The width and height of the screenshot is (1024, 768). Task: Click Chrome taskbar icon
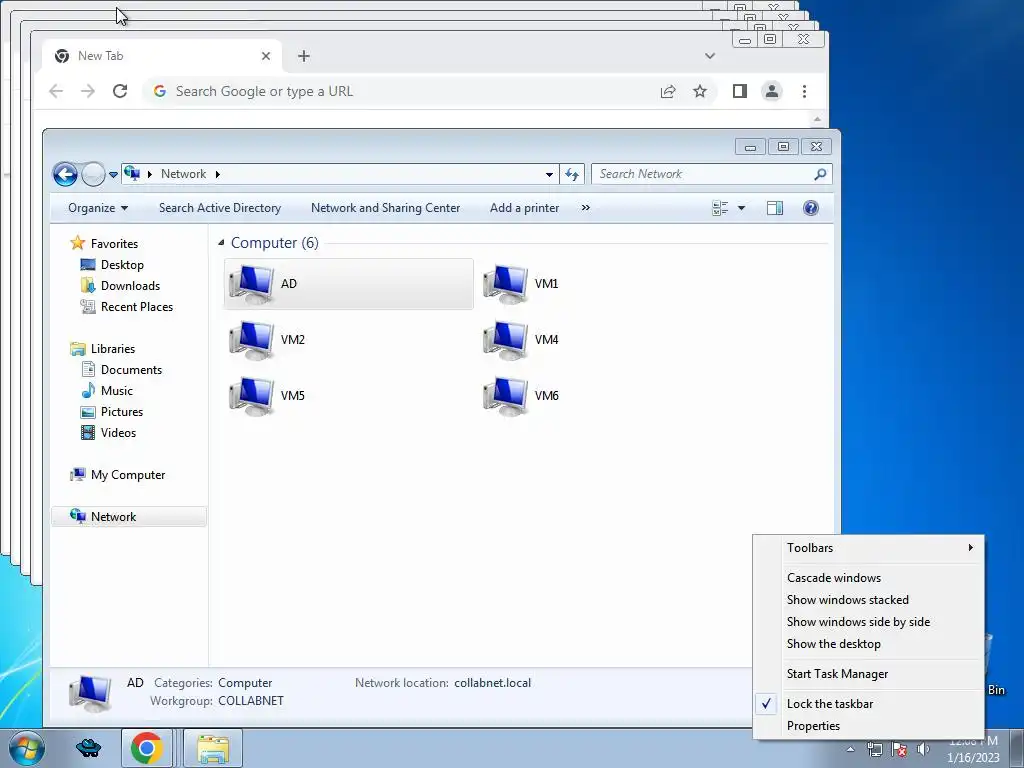[147, 748]
